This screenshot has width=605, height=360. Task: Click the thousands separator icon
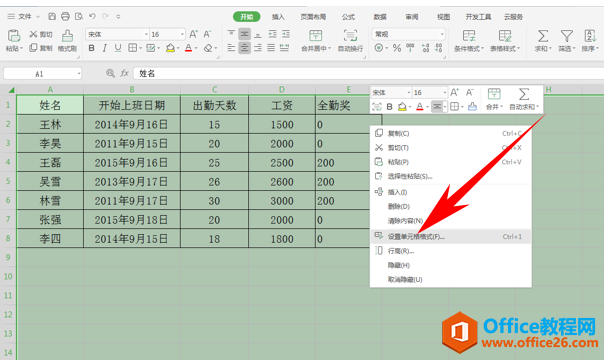[410, 48]
